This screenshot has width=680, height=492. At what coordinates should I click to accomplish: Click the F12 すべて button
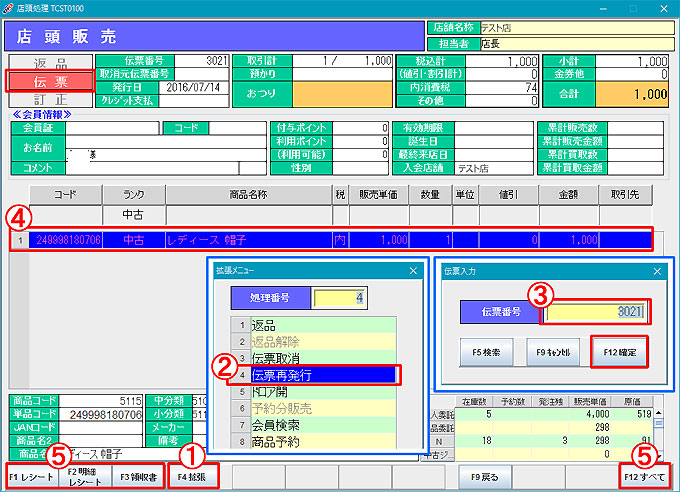(644, 477)
